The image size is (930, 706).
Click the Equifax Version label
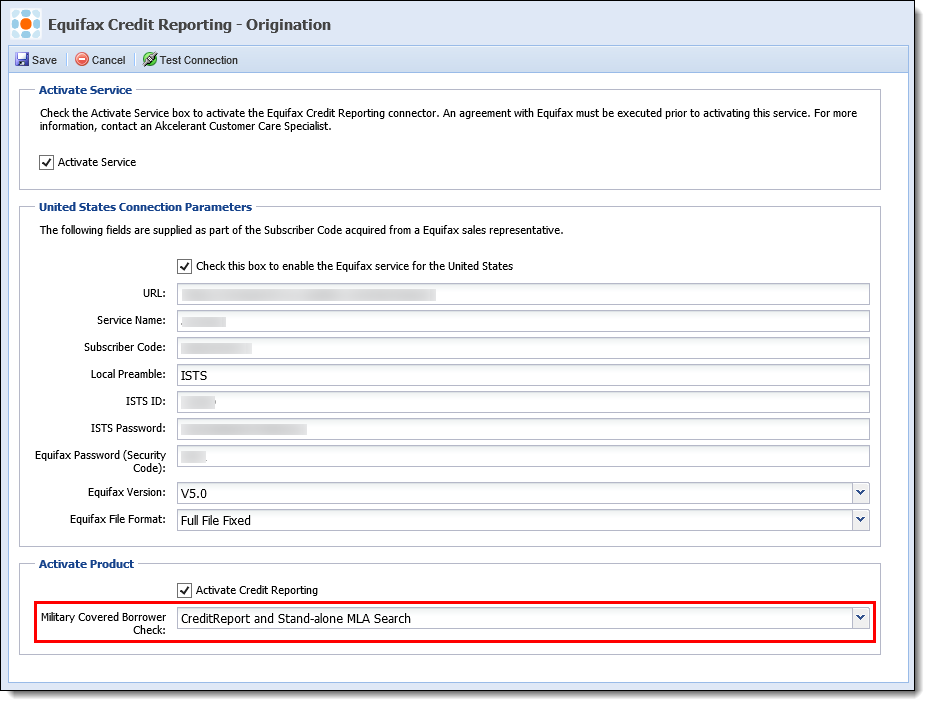(x=127, y=492)
